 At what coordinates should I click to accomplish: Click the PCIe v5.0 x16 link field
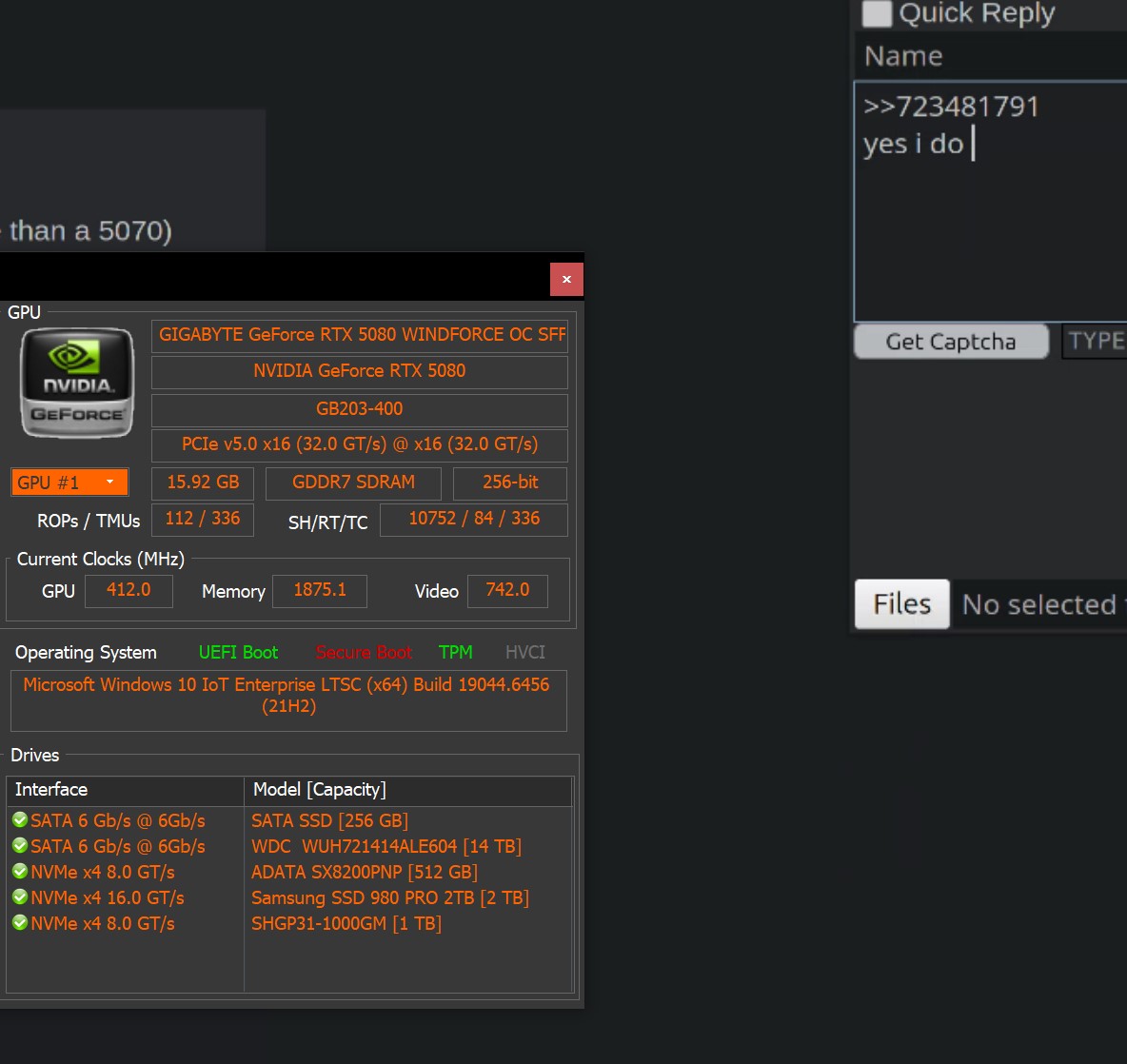point(360,444)
